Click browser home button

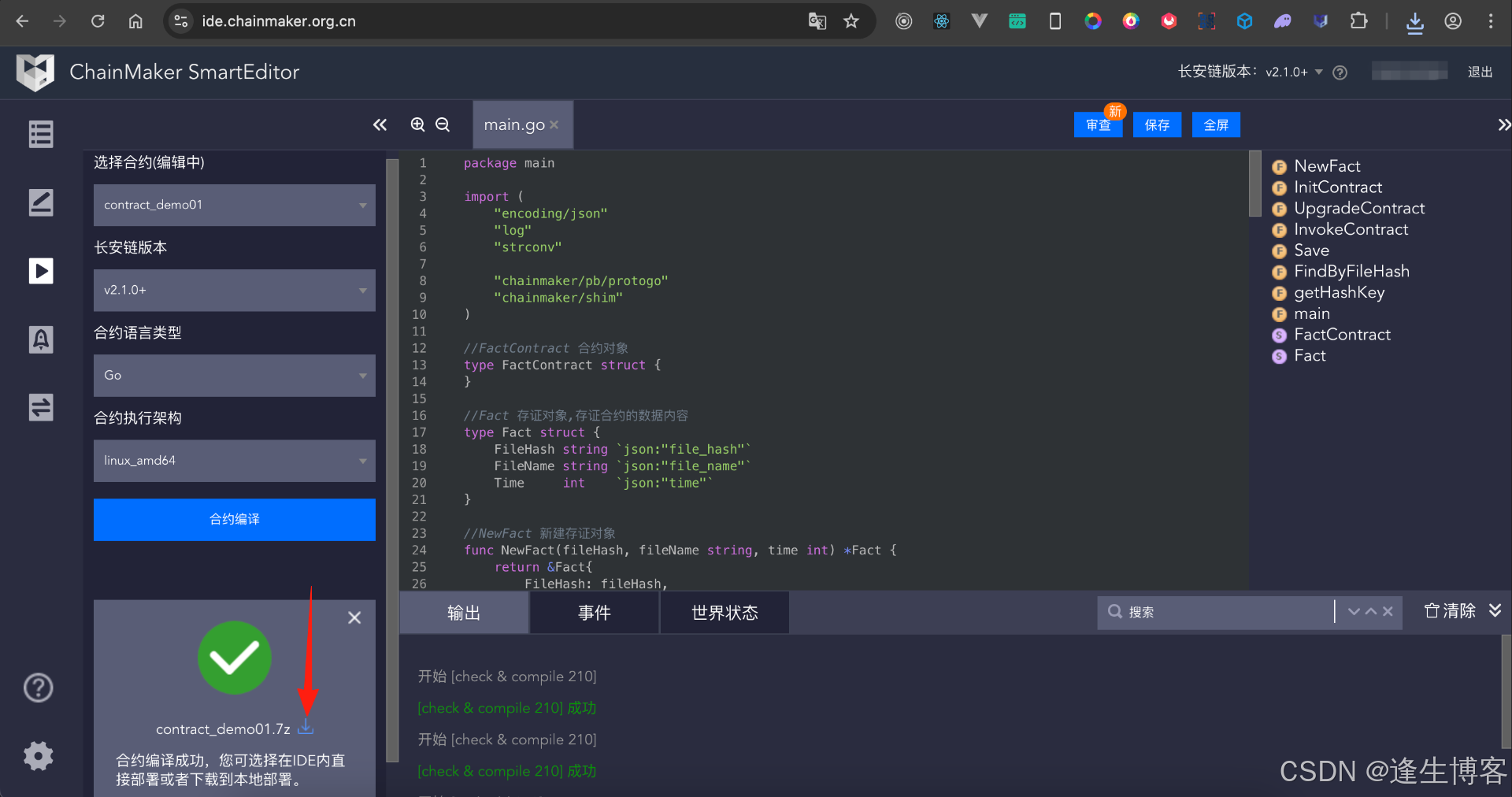[x=135, y=21]
